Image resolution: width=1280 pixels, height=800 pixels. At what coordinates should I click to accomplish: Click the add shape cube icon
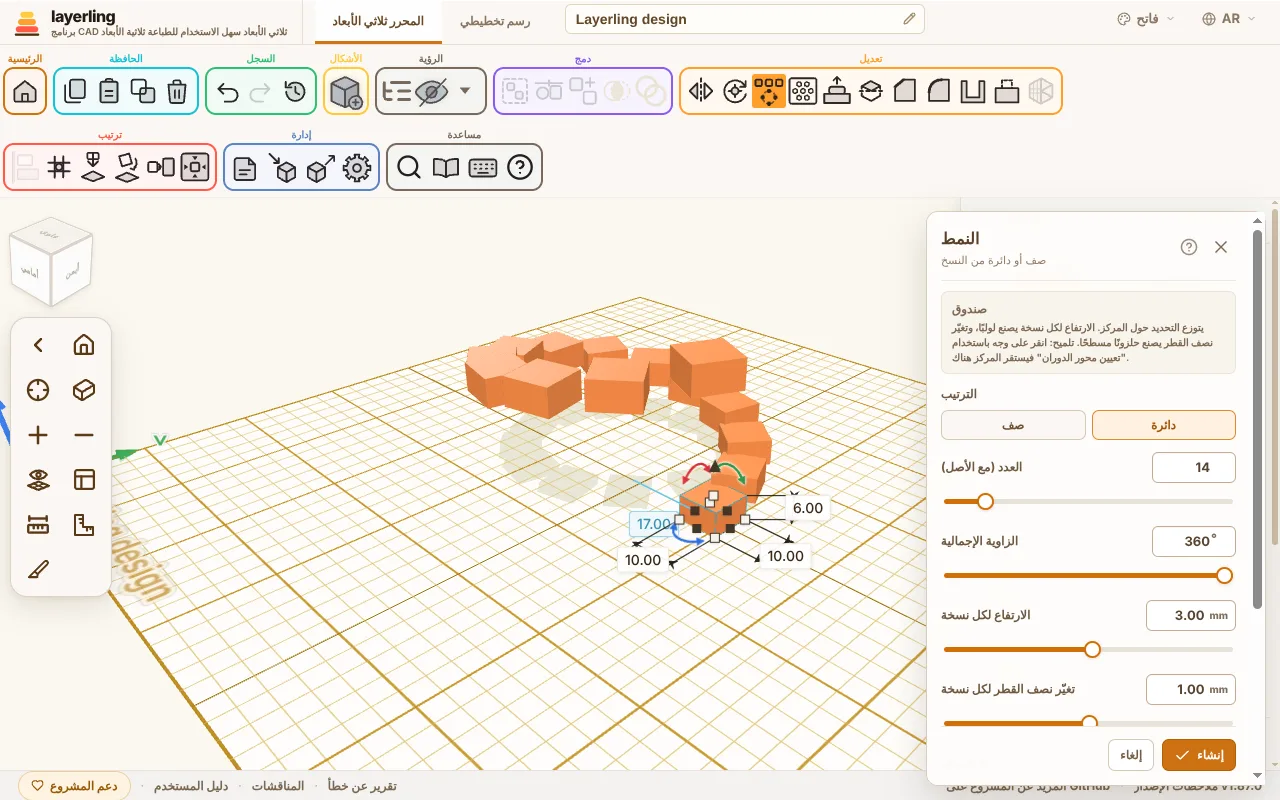click(x=346, y=91)
